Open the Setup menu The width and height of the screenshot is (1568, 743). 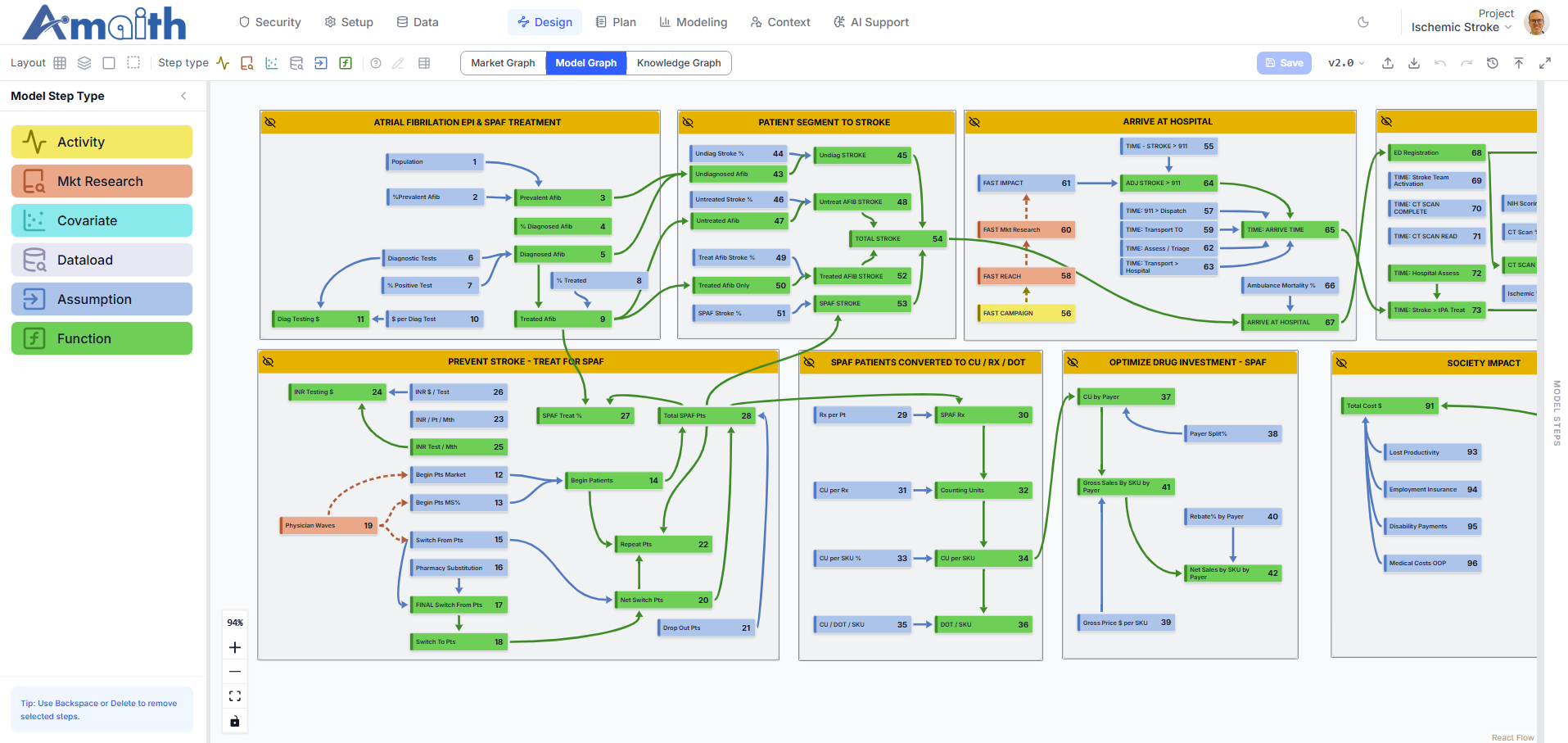point(349,22)
